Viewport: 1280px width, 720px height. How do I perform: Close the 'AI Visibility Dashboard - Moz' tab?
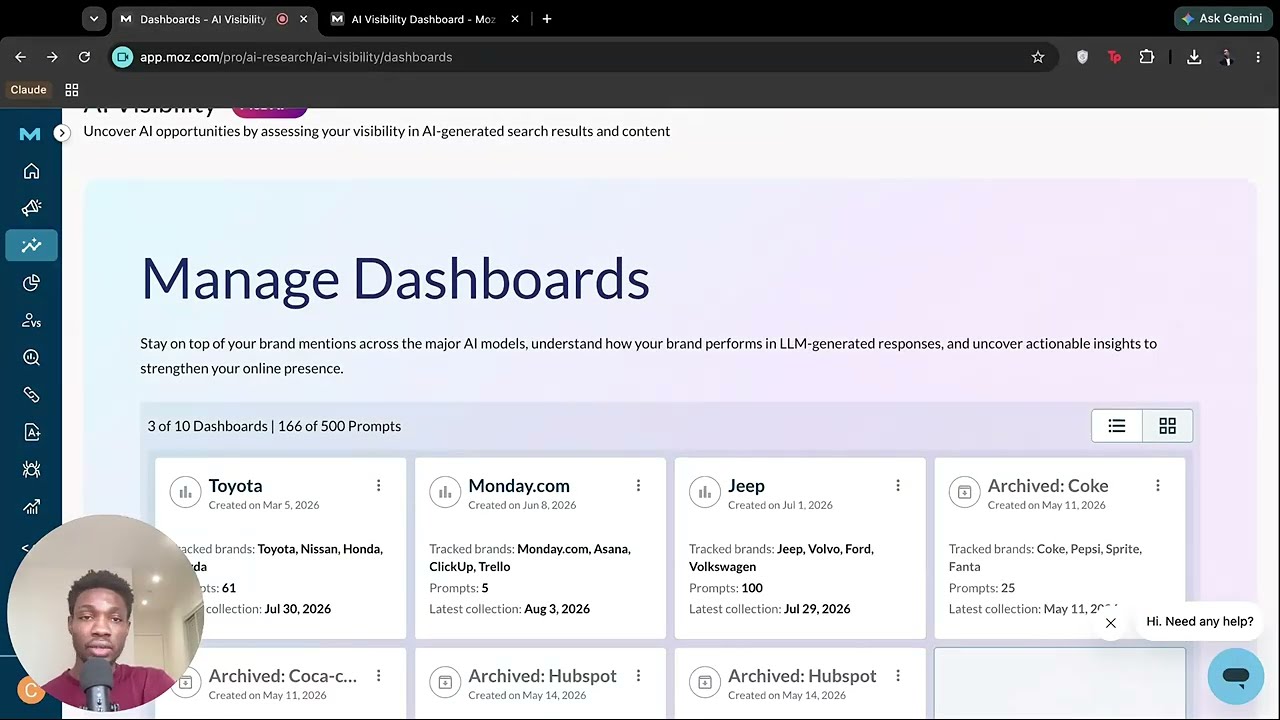coord(516,19)
